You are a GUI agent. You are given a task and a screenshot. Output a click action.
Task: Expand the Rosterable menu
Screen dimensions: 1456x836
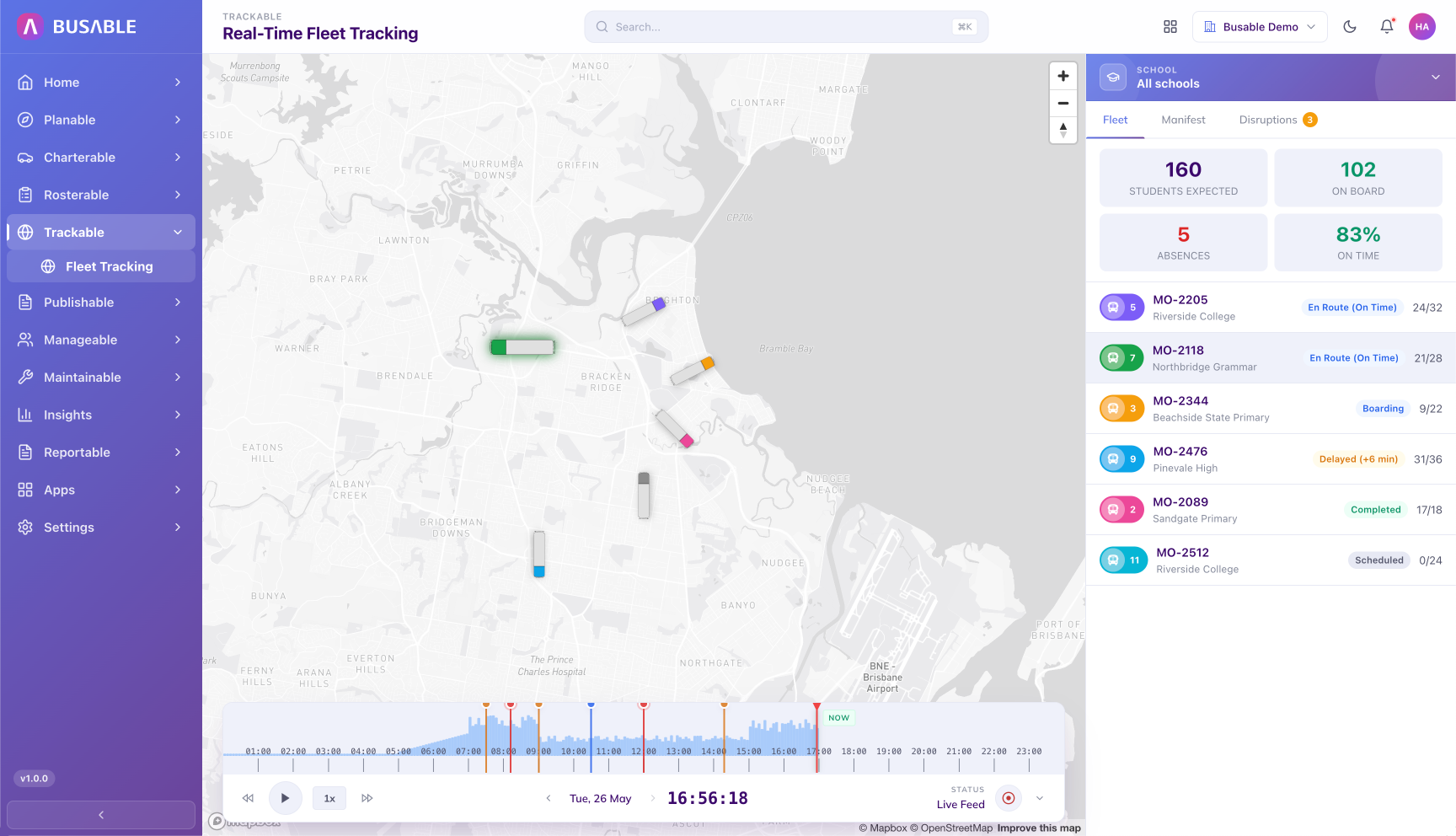point(101,195)
